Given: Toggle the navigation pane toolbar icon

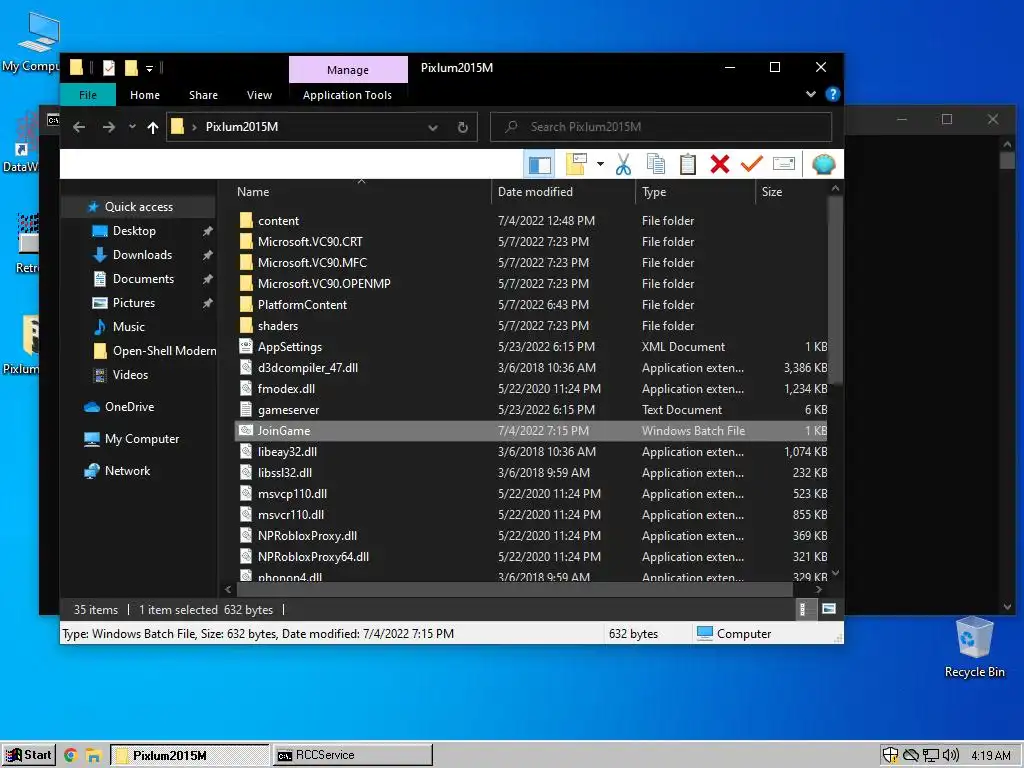Looking at the screenshot, I should click(539, 165).
